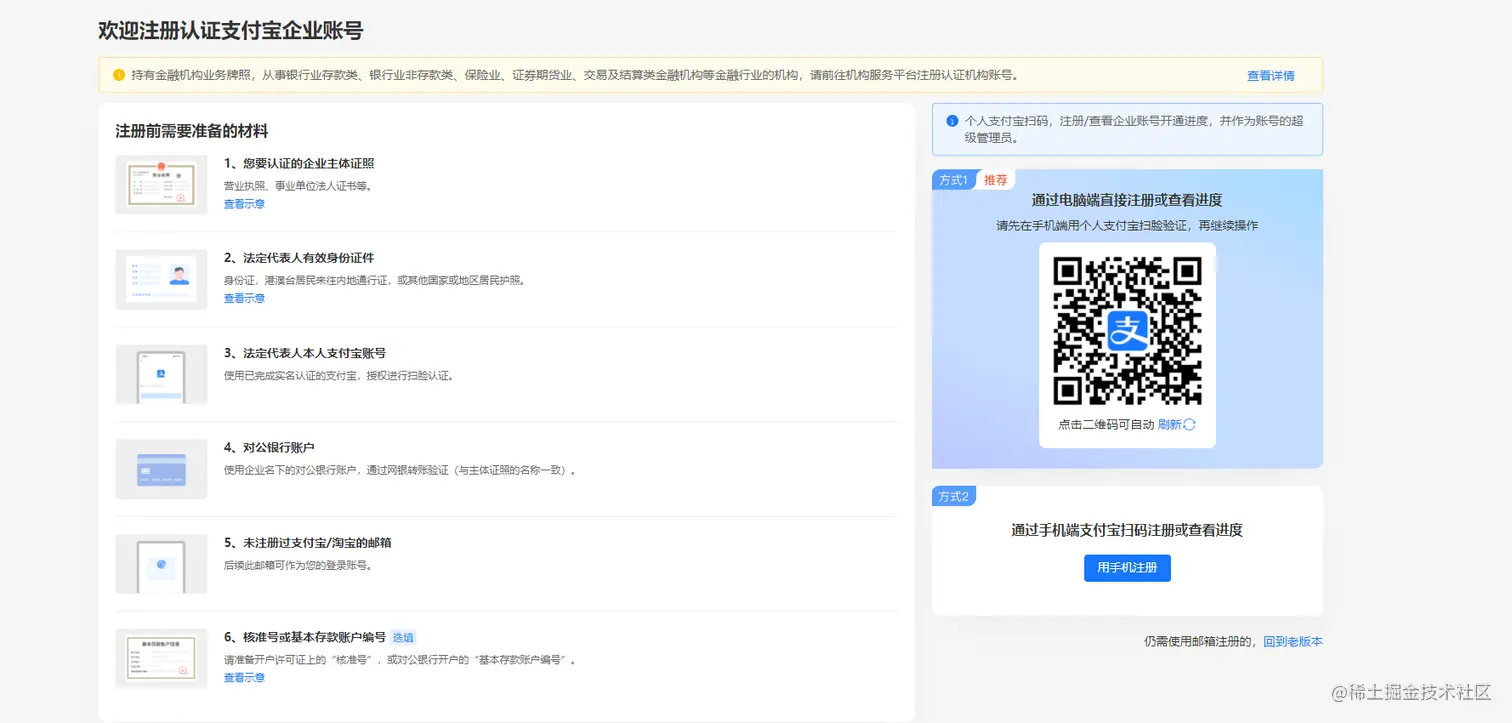Image resolution: width=1512 pixels, height=723 pixels.
Task: Click title 5、未注册过支付宝/淘宝的邮箱
Action: click(x=308, y=543)
